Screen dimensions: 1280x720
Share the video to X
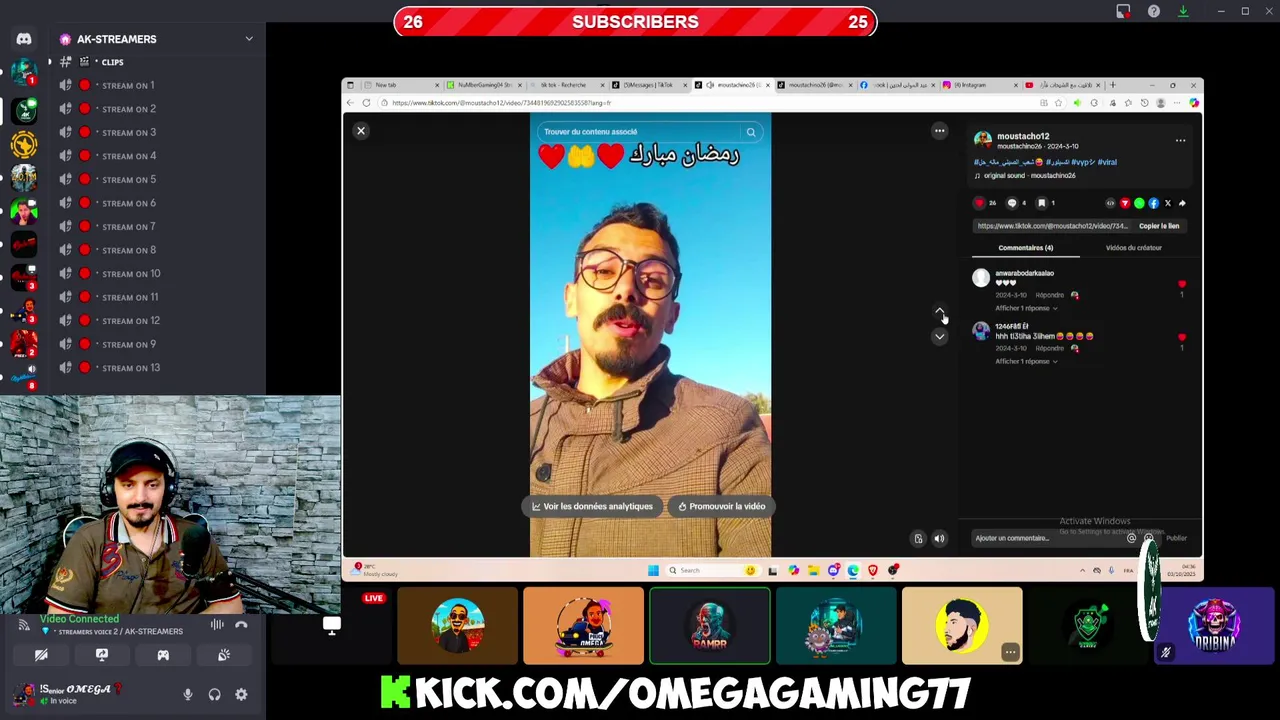pos(1167,203)
